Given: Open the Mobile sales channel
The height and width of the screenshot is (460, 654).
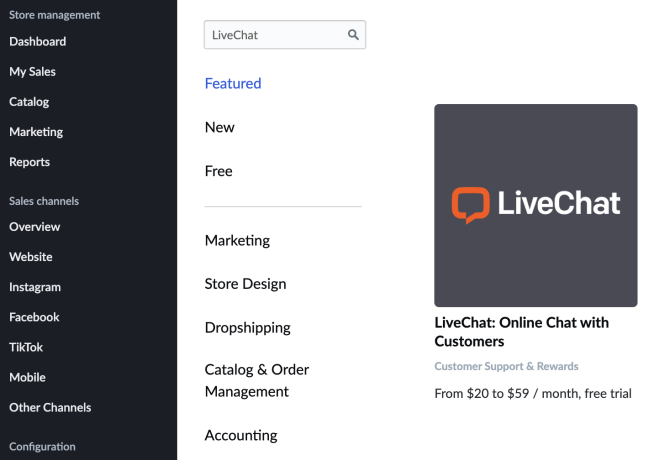Looking at the screenshot, I should 28,377.
